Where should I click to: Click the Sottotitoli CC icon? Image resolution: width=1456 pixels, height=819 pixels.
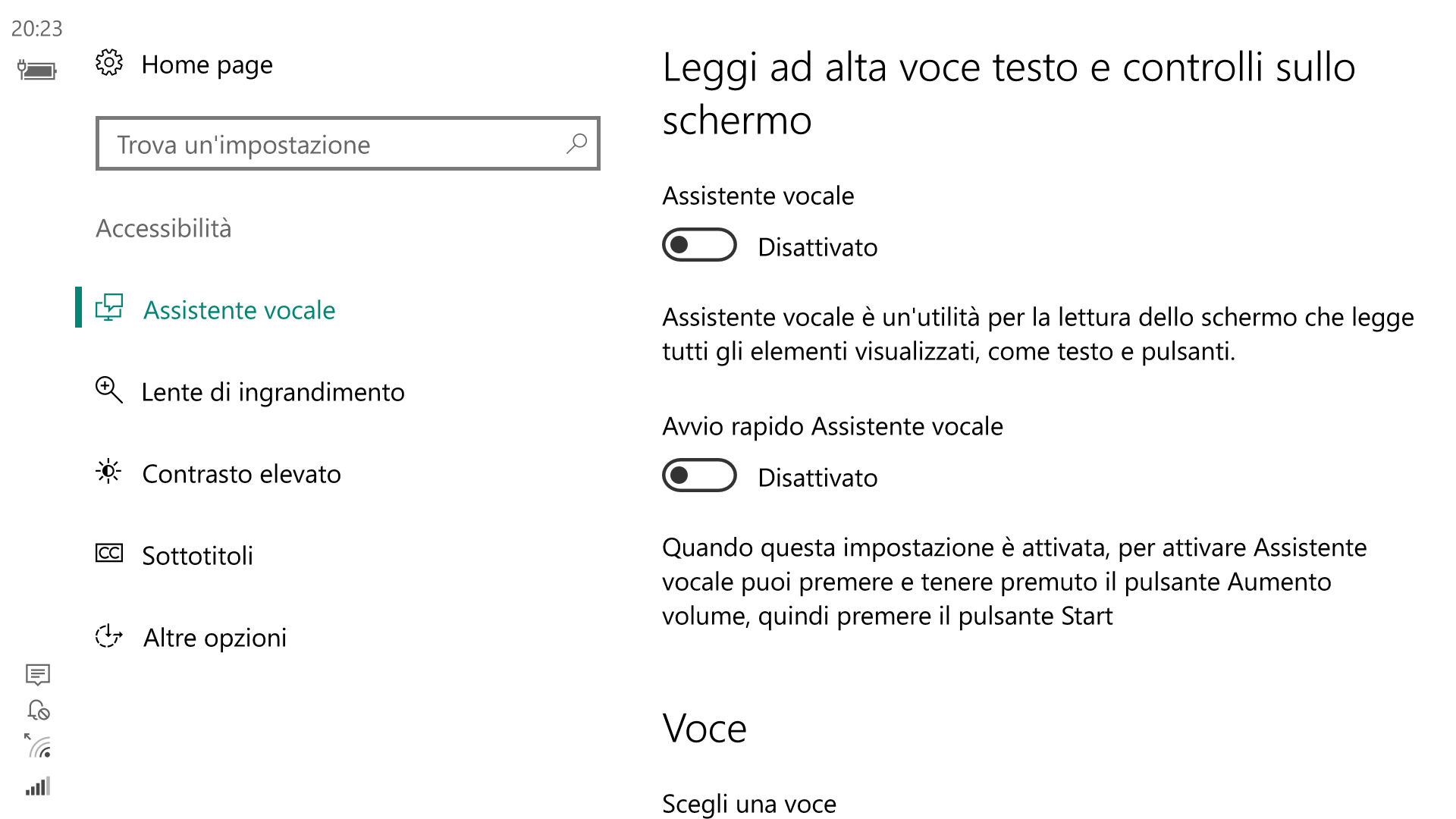click(x=109, y=554)
